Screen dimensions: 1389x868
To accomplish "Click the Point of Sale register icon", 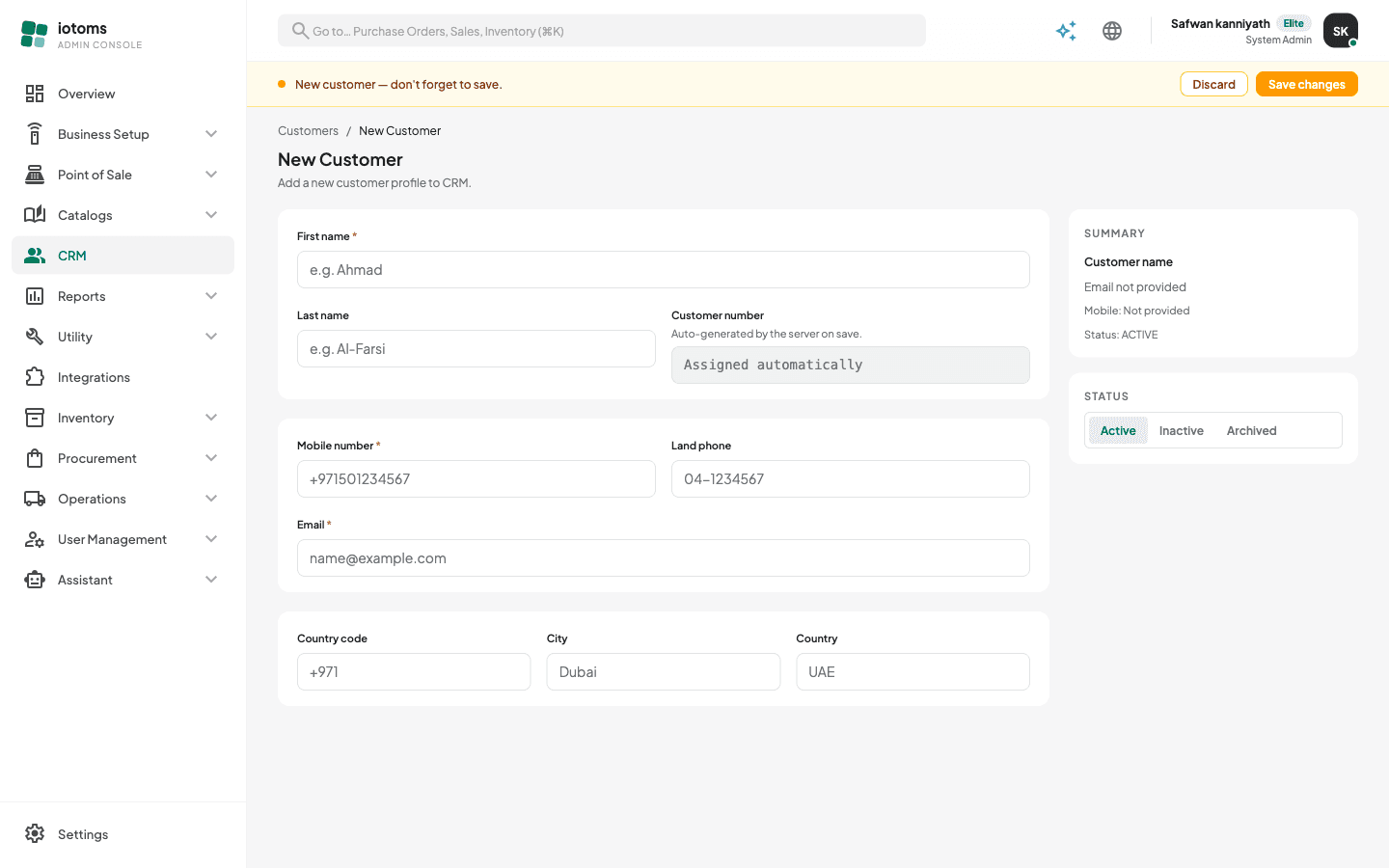I will coord(35,175).
